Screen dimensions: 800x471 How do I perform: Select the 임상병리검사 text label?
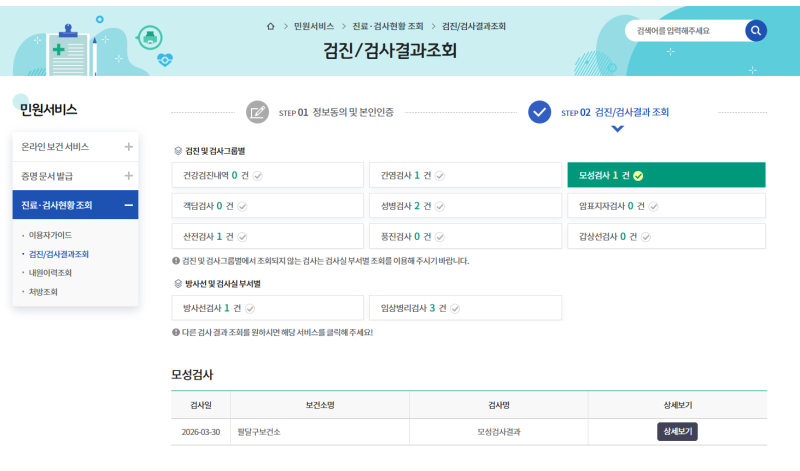404,308
